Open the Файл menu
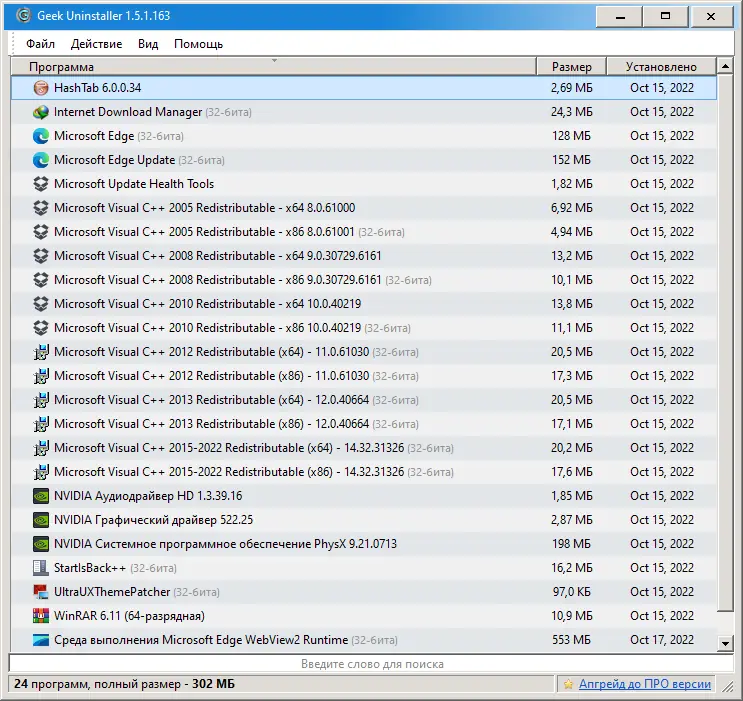The width and height of the screenshot is (743, 701). click(40, 44)
